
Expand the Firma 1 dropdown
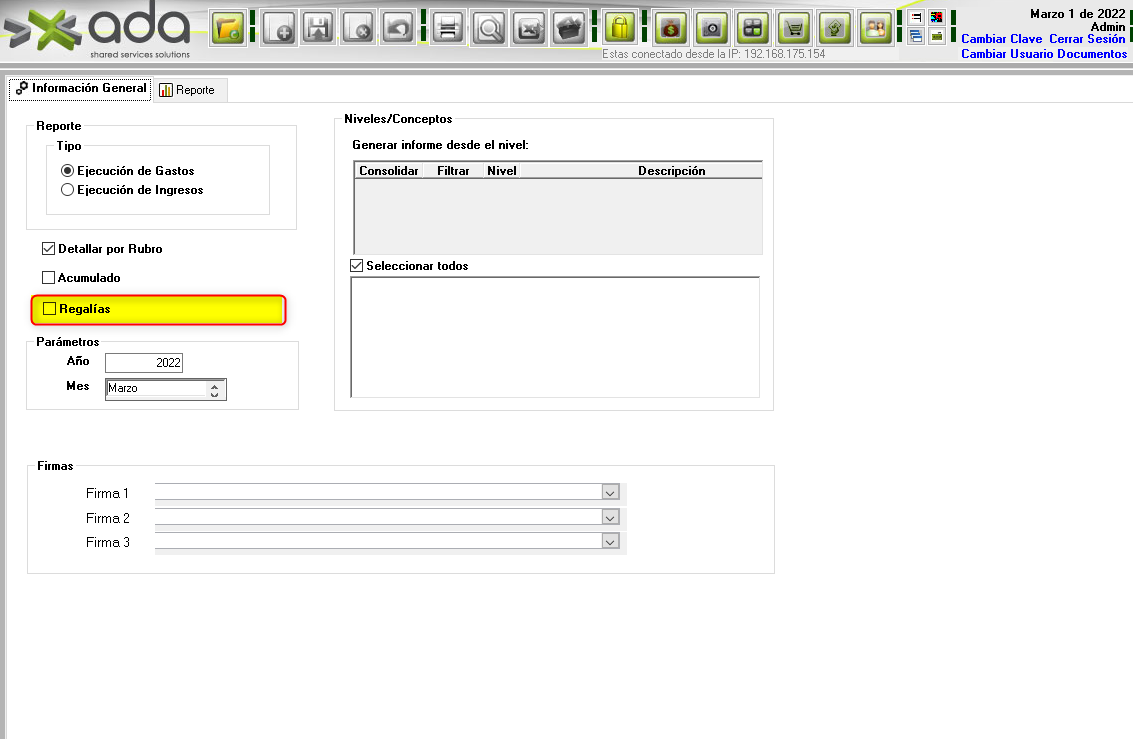(x=610, y=493)
